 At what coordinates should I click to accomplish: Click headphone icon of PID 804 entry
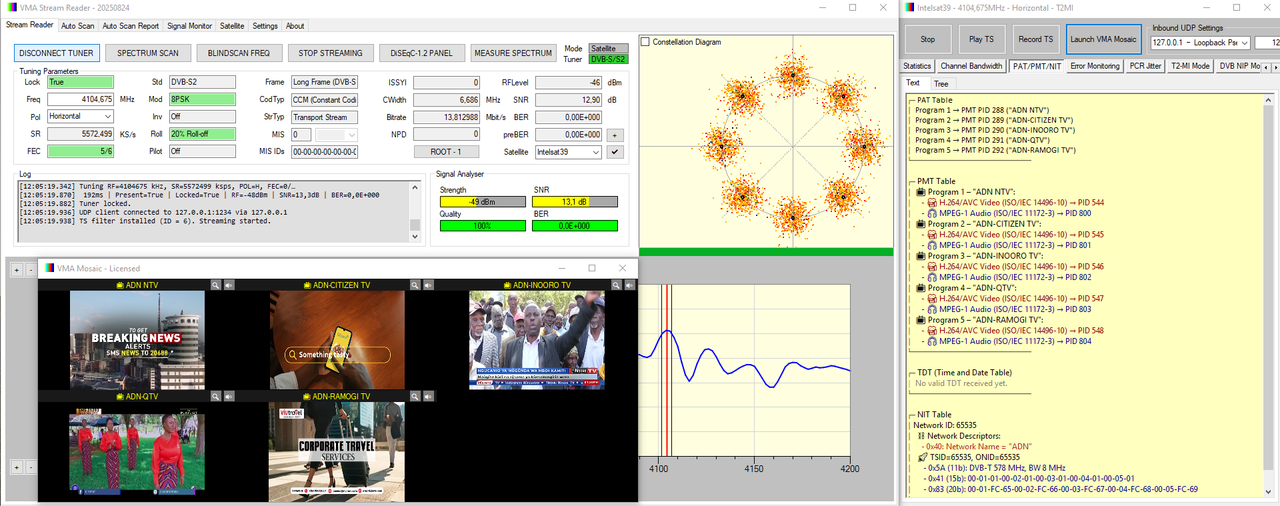933,341
